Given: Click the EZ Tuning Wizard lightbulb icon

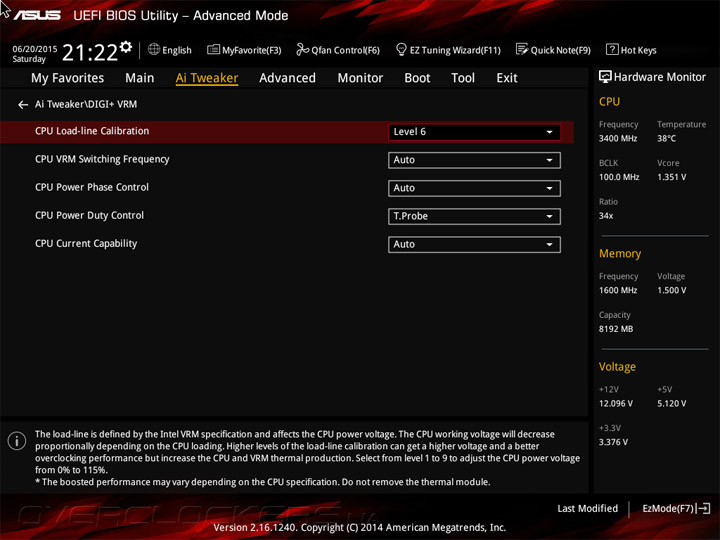Looking at the screenshot, I should coord(401,49).
